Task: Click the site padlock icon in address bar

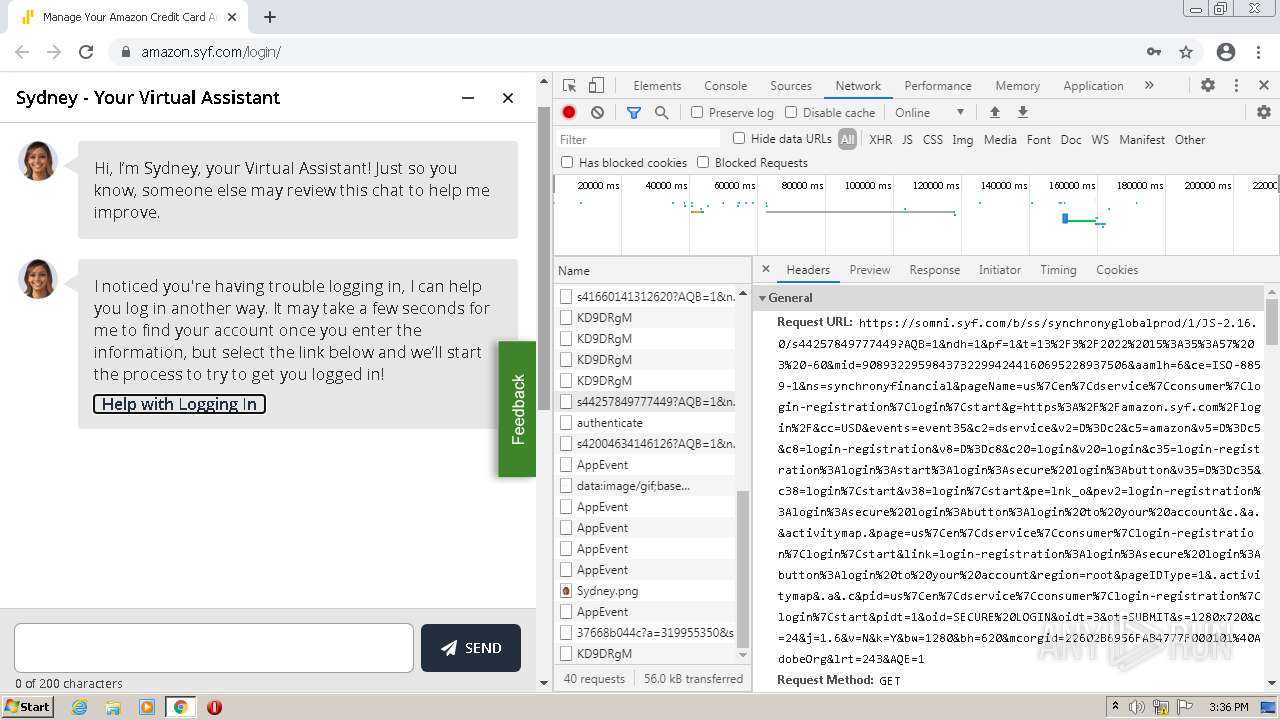Action: pyautogui.click(x=125, y=52)
